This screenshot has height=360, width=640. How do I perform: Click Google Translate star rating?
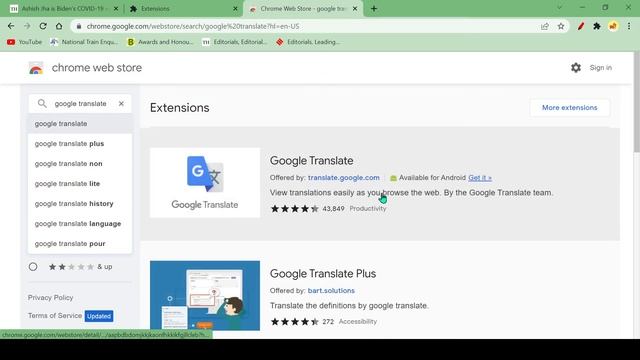click(x=294, y=209)
